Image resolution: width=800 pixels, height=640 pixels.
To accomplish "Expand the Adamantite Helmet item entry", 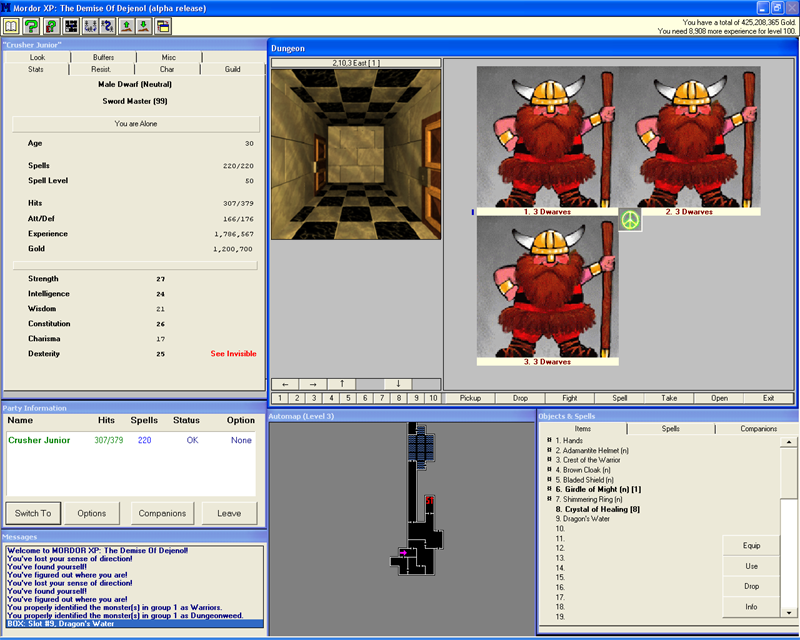I will pos(549,452).
